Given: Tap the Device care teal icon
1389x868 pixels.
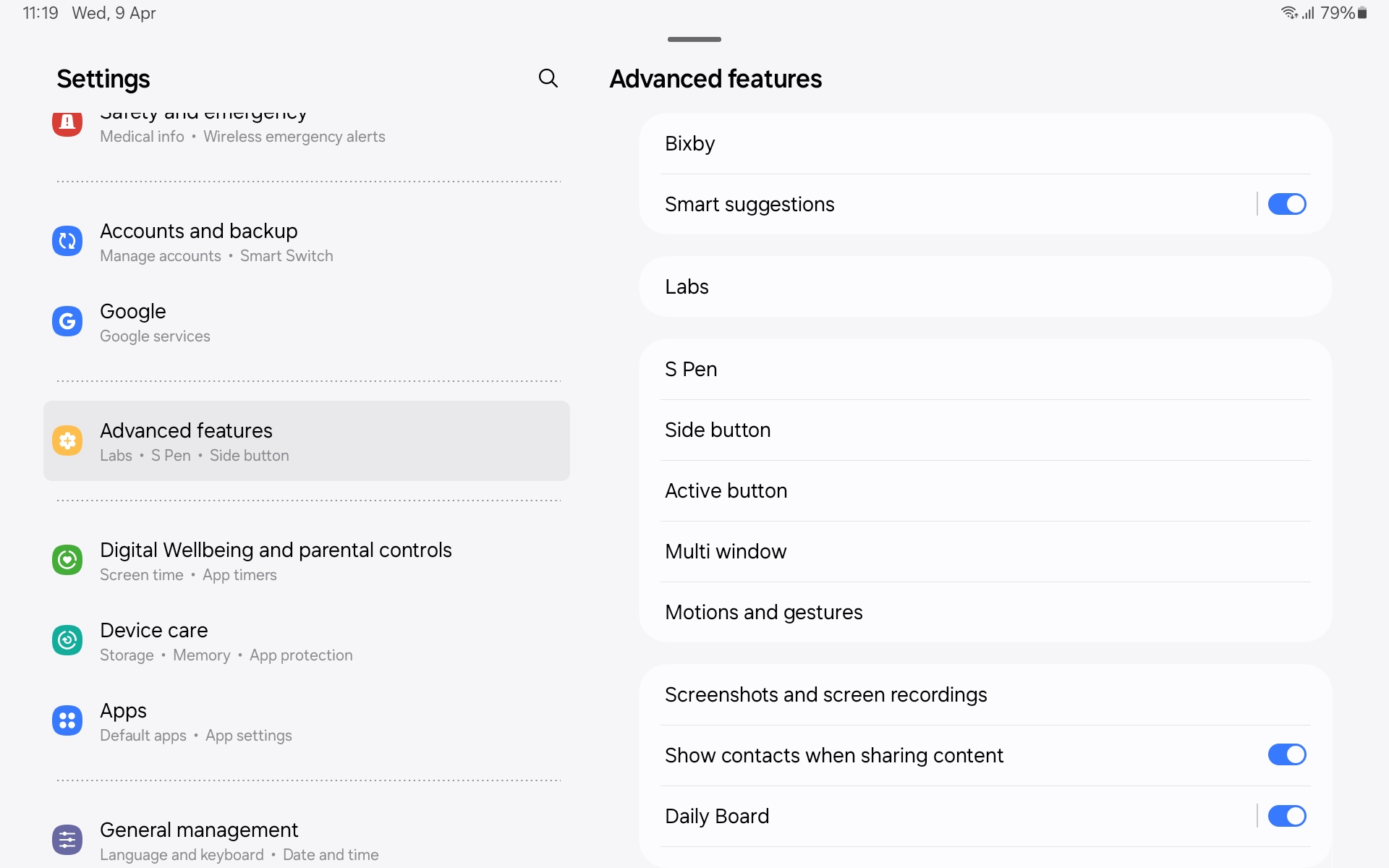Looking at the screenshot, I should 67,640.
